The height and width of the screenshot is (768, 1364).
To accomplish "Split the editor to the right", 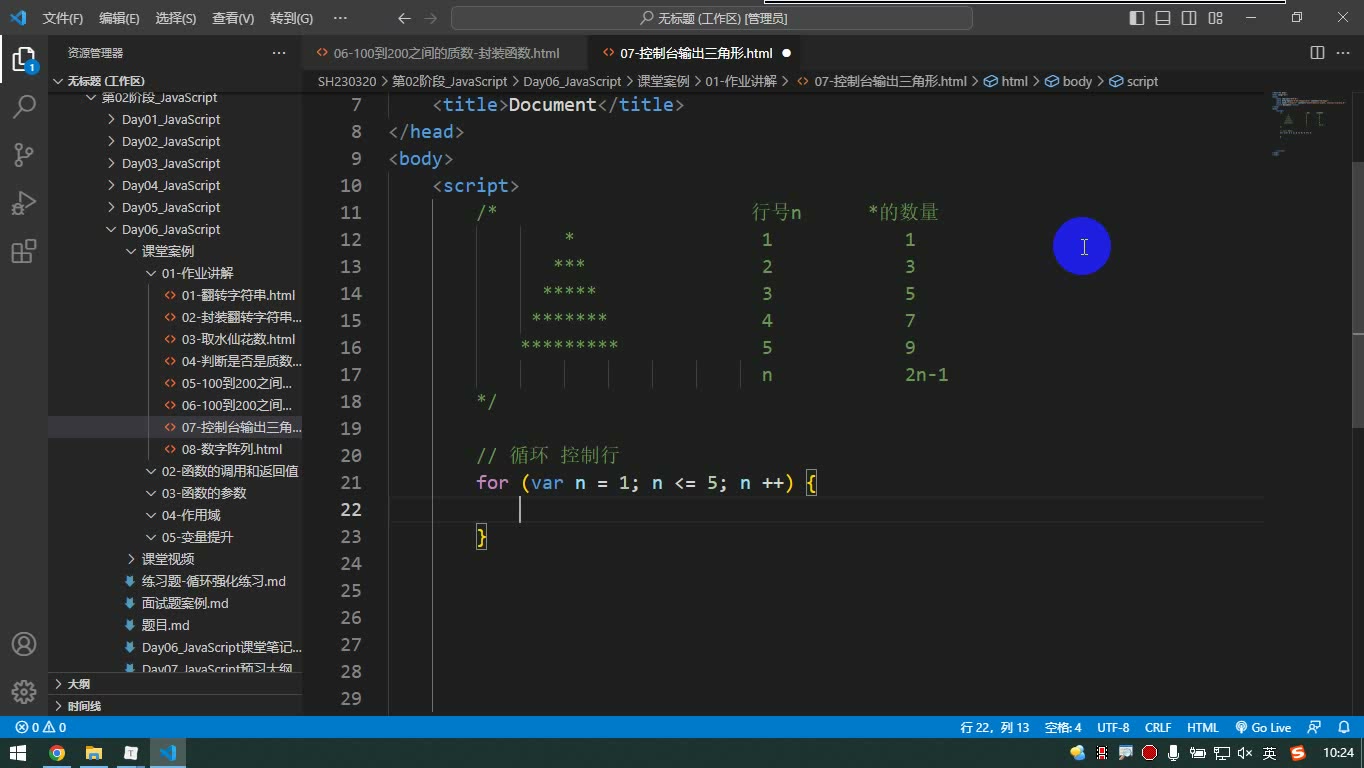I will pyautogui.click(x=1317, y=53).
